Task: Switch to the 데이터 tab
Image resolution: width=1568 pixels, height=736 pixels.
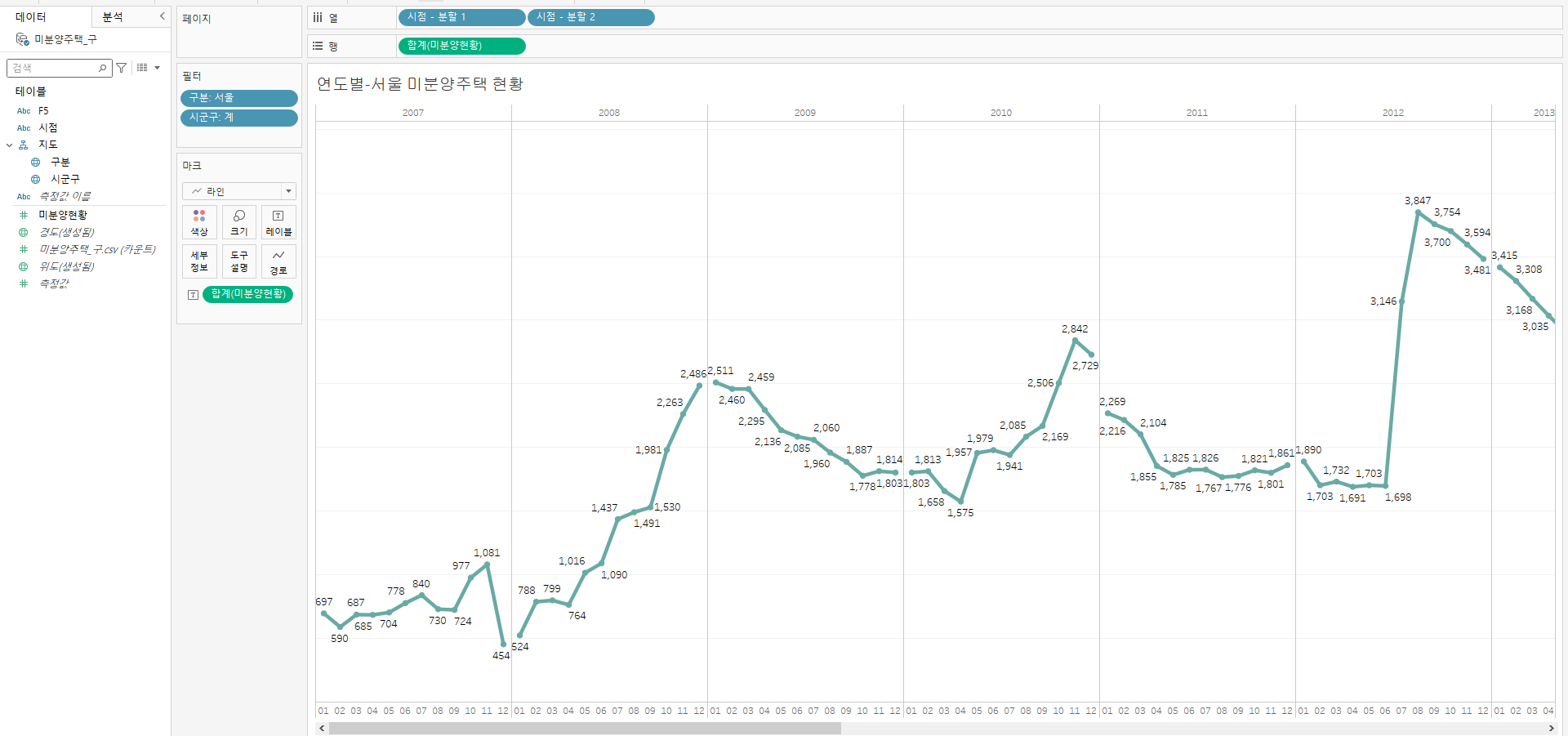Action: tap(31, 17)
